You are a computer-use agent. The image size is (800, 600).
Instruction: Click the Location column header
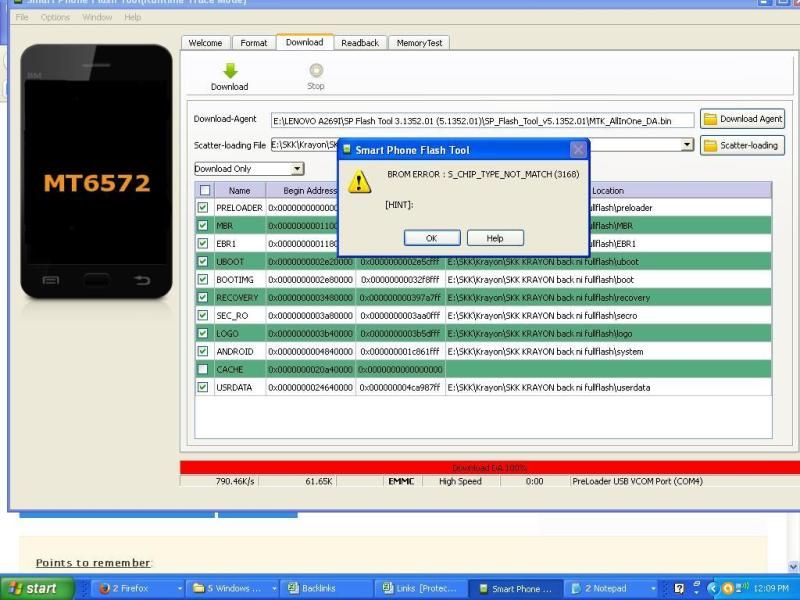pos(608,190)
